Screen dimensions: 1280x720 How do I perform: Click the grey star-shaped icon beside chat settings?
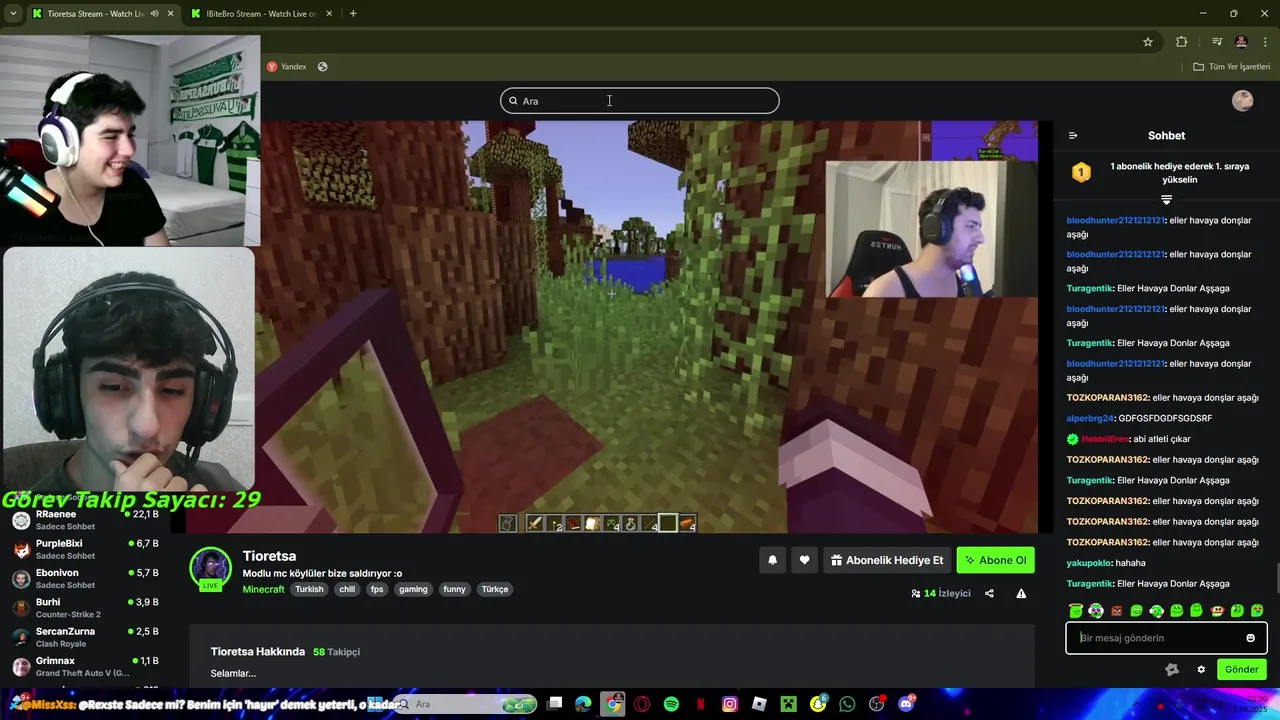pos(1172,669)
